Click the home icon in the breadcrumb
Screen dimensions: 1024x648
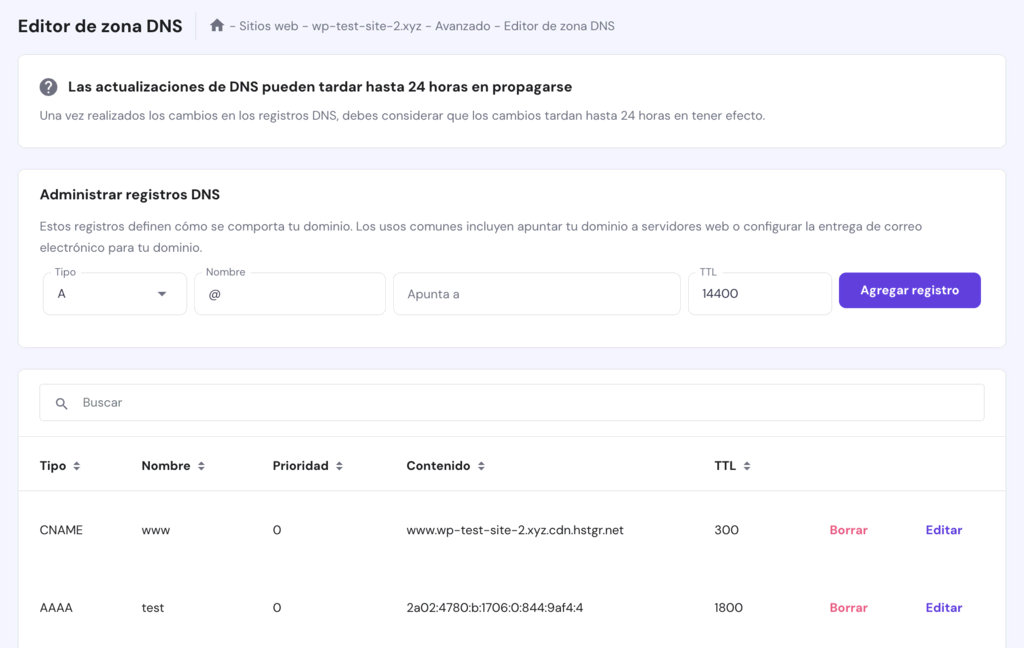[216, 26]
